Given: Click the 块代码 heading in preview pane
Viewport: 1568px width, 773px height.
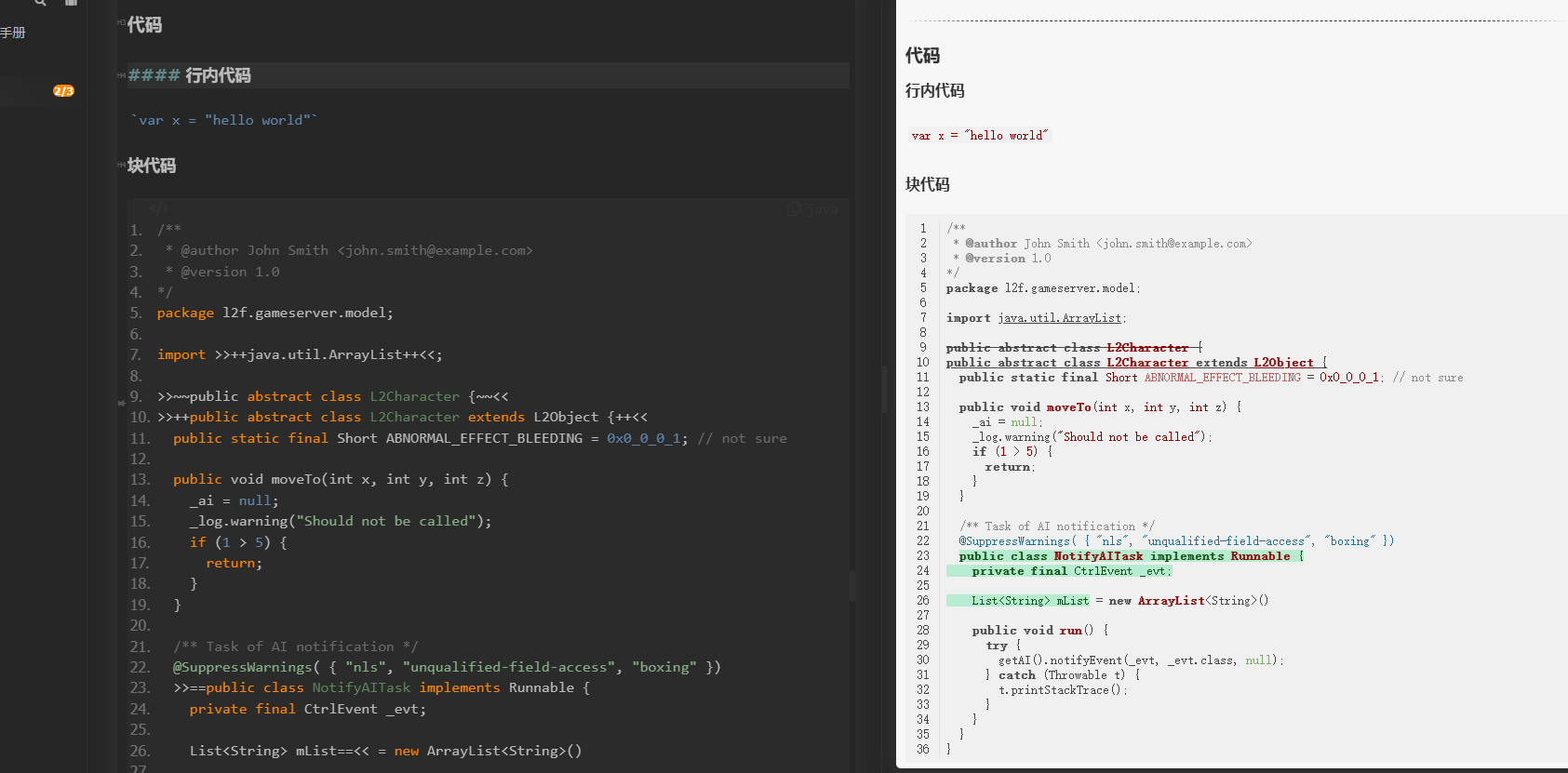Looking at the screenshot, I should [x=928, y=184].
